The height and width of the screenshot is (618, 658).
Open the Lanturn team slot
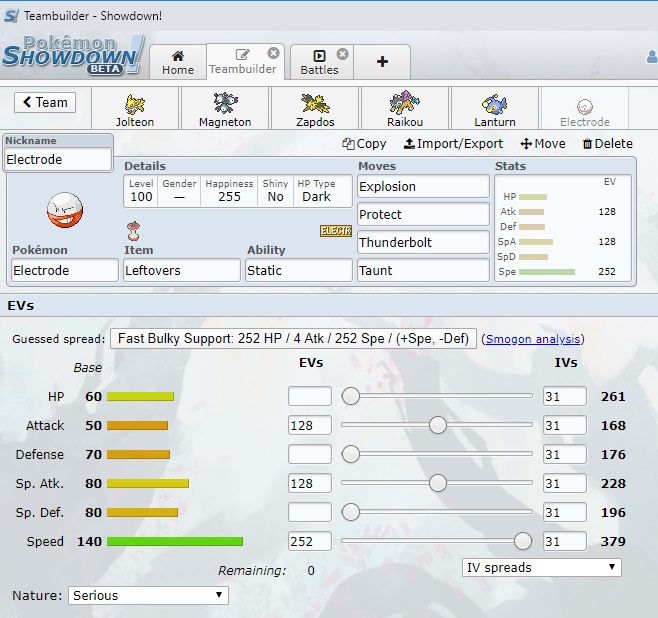tap(495, 108)
